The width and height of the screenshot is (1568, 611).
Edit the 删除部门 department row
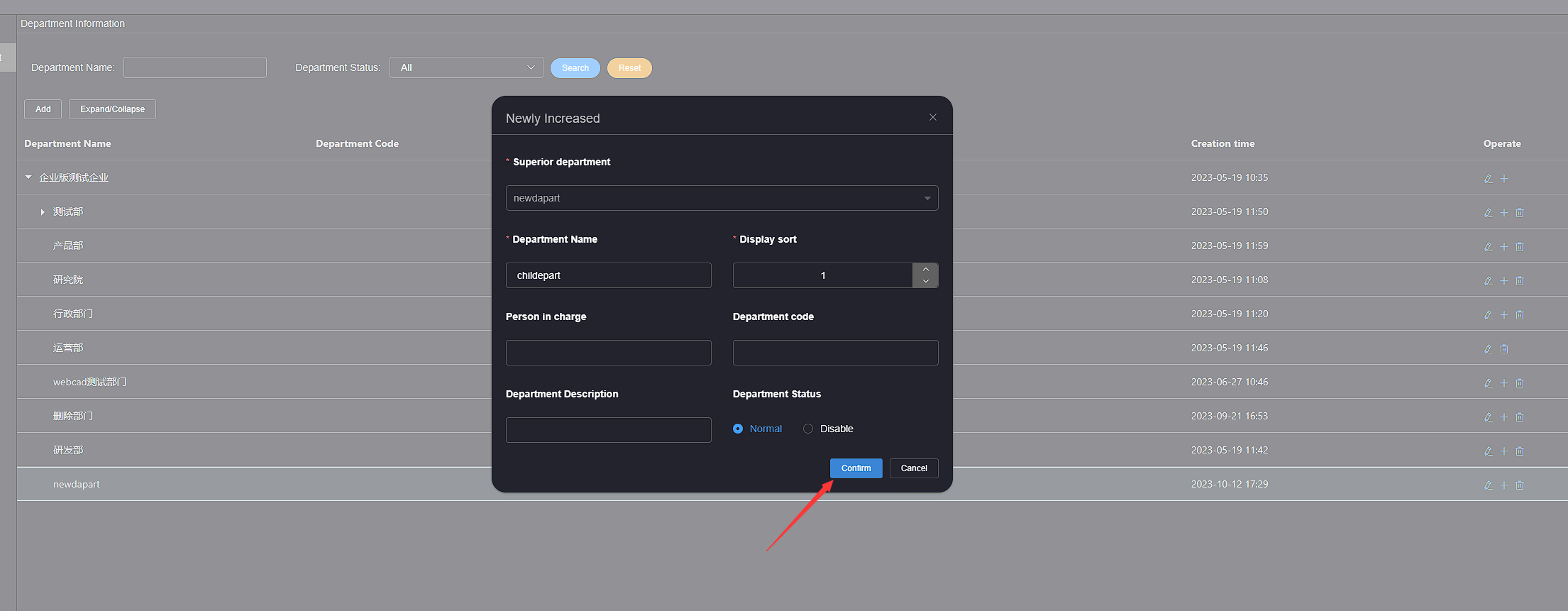pyautogui.click(x=1488, y=417)
